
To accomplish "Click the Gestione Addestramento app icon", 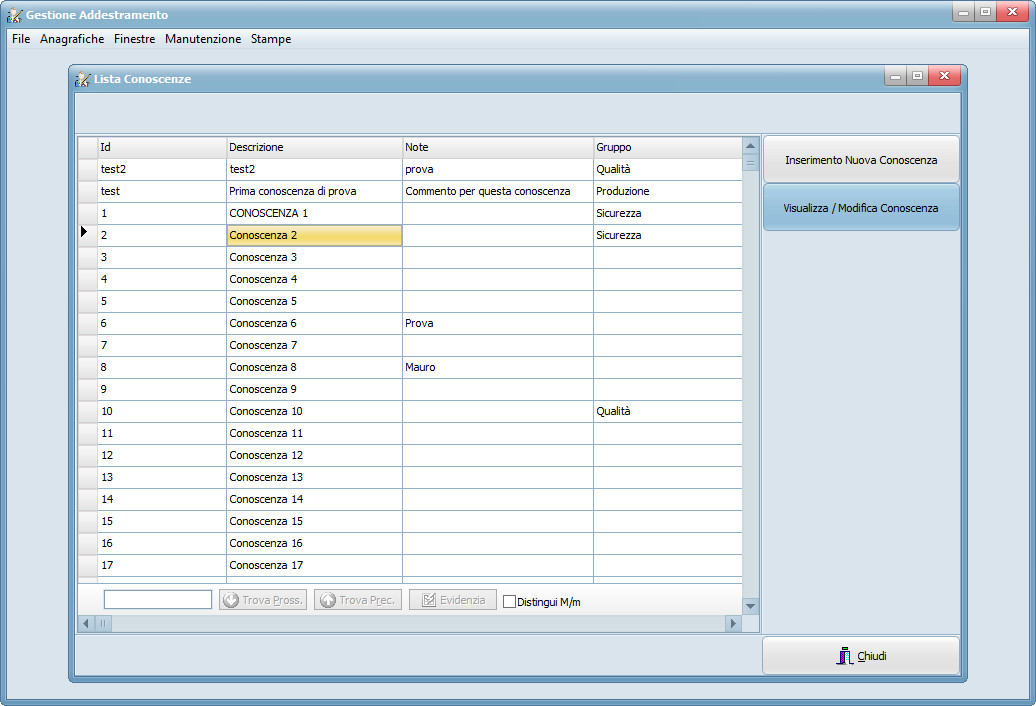I will click(15, 15).
